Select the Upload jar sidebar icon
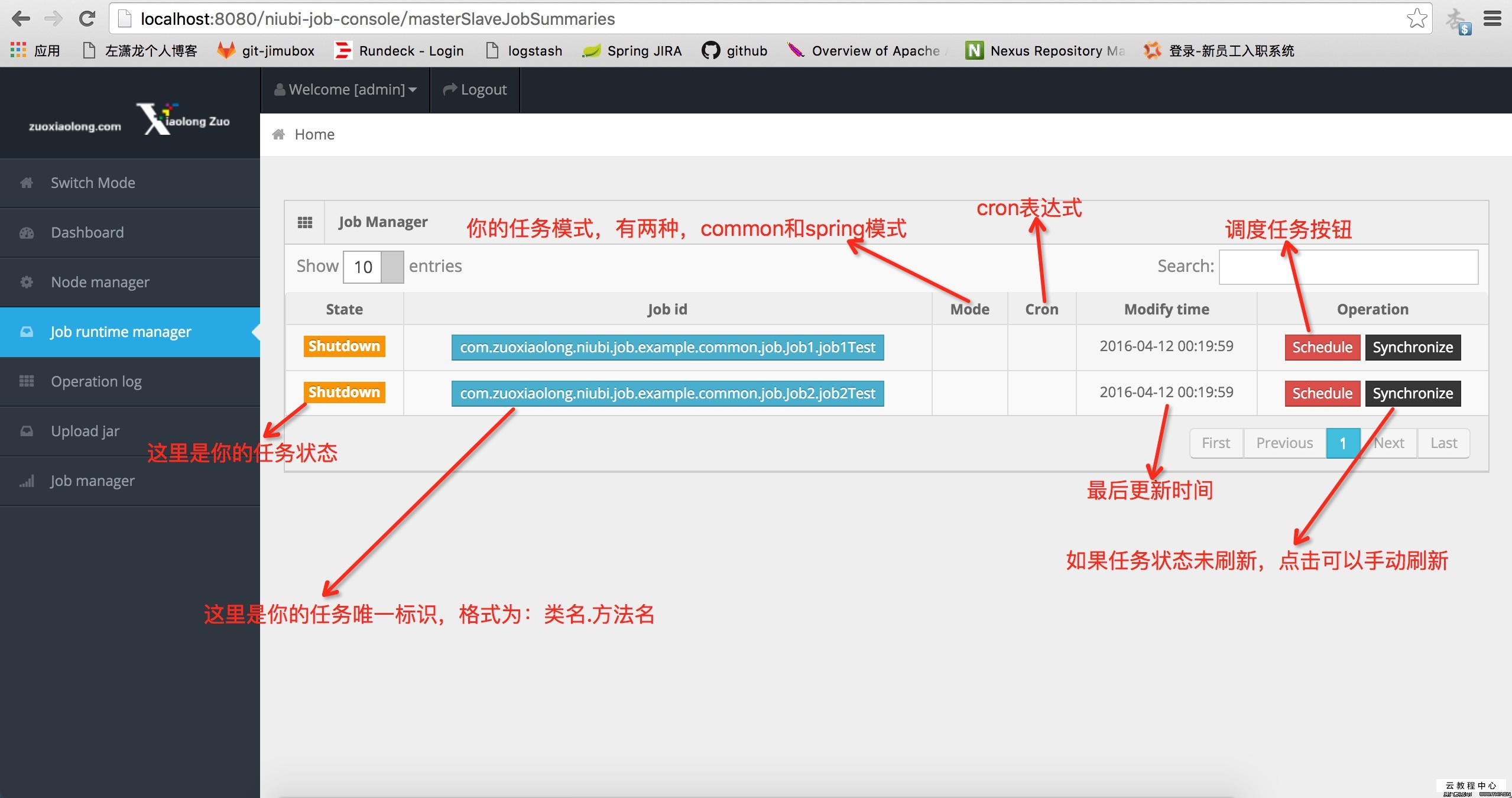1512x798 pixels. coord(26,431)
